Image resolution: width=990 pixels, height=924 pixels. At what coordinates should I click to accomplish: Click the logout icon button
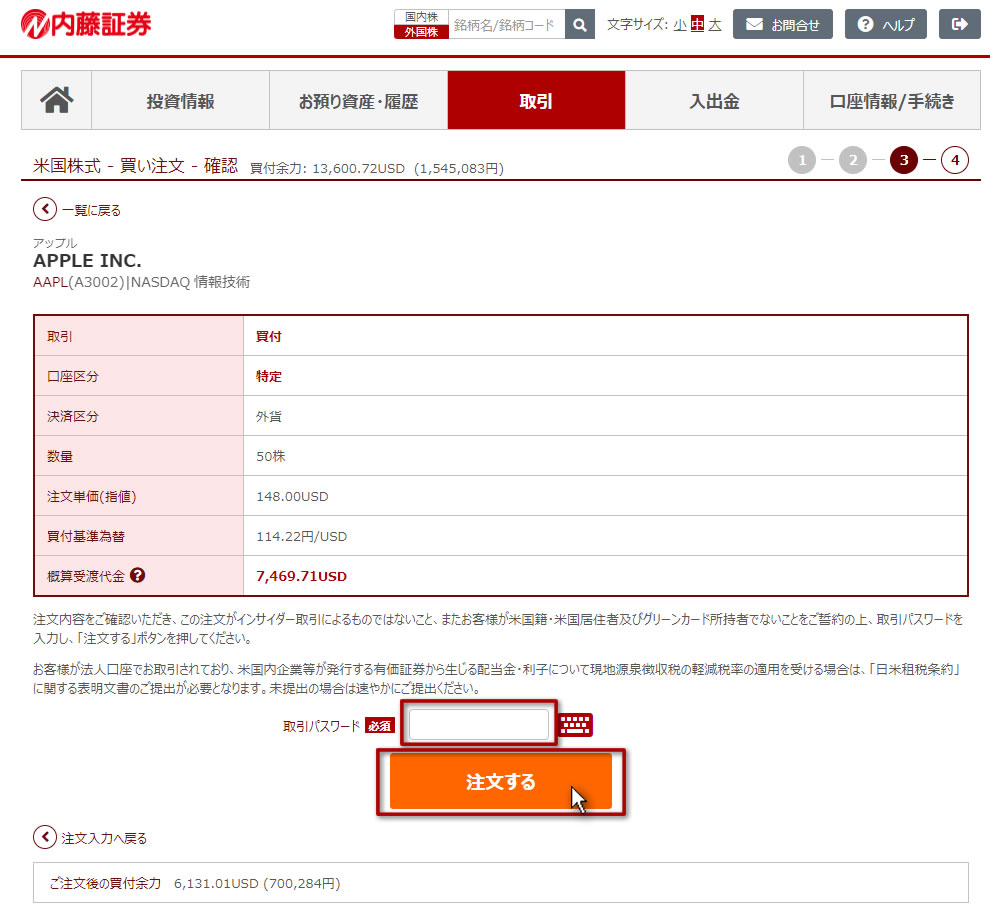point(960,25)
